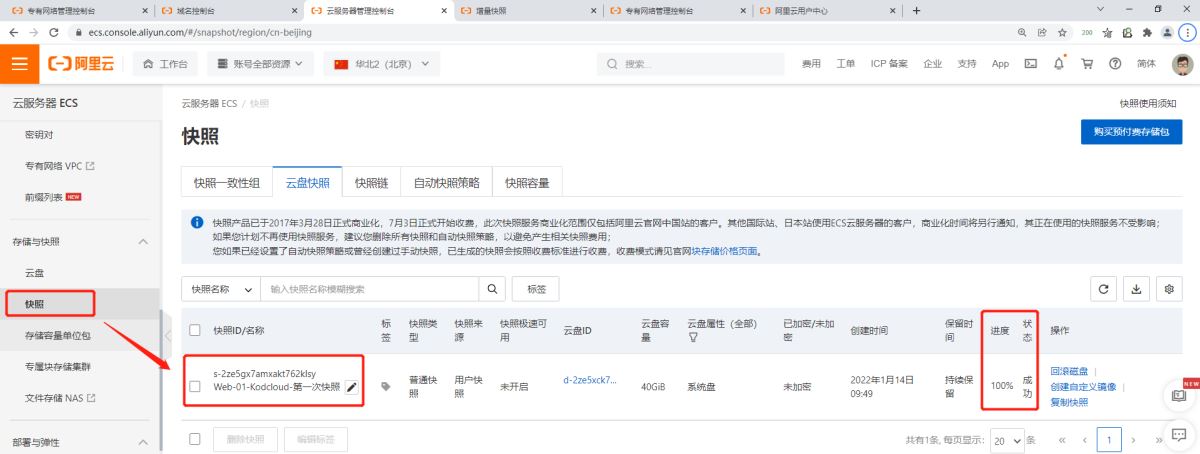Select all snapshots with header checkbox
Screen dimensions: 1200x454
[x=195, y=330]
